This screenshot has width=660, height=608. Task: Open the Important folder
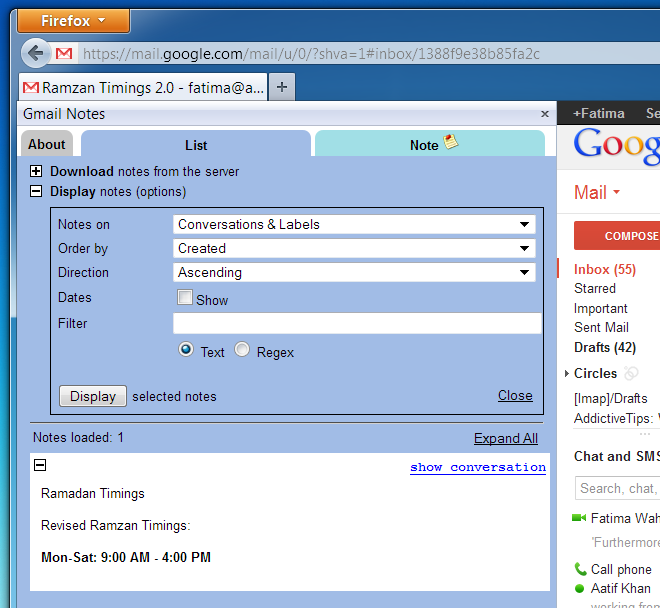pyautogui.click(x=601, y=308)
